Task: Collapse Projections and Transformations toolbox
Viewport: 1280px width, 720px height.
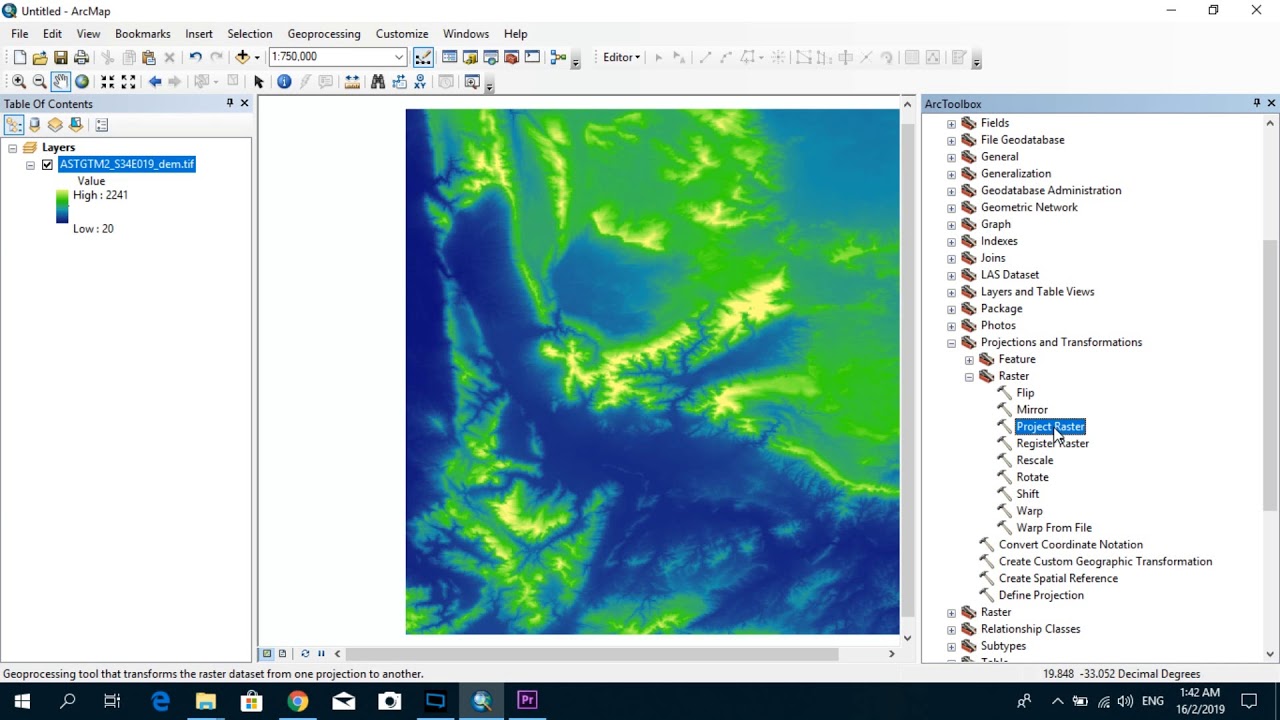Action: tap(951, 343)
